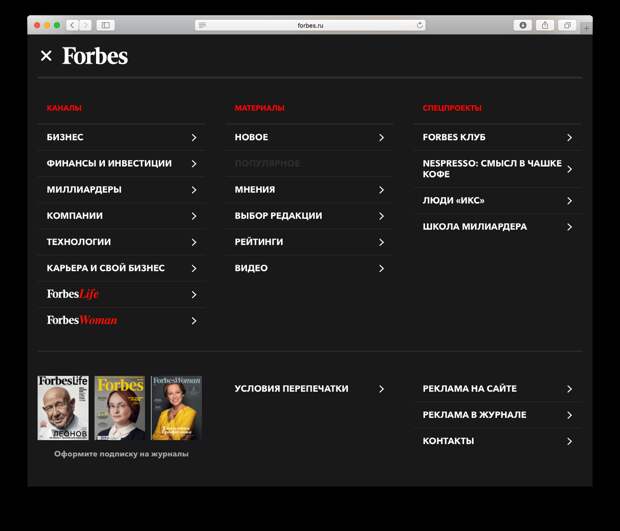Open the Forbes Life section
Image resolution: width=620 pixels, height=531 pixels.
[121, 294]
